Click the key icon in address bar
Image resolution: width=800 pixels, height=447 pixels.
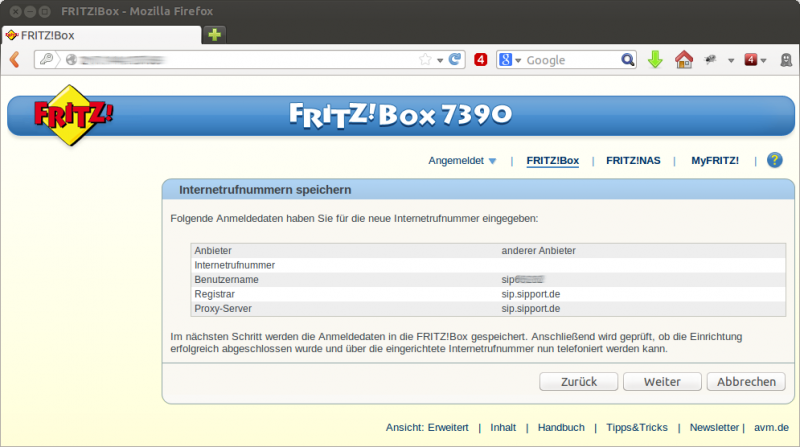(46, 60)
